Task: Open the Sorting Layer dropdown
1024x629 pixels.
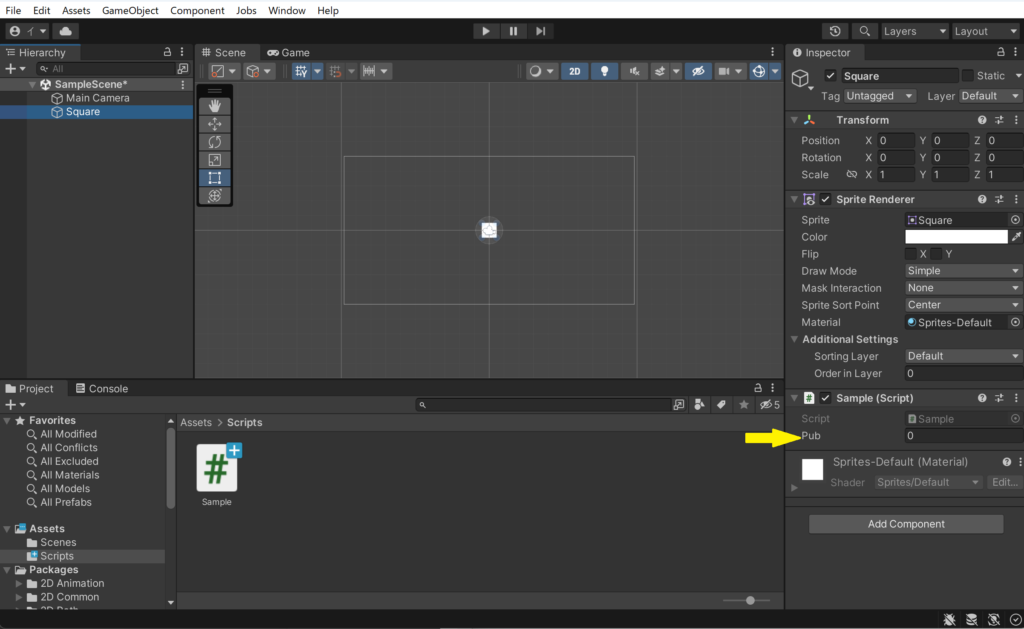Action: pos(963,356)
